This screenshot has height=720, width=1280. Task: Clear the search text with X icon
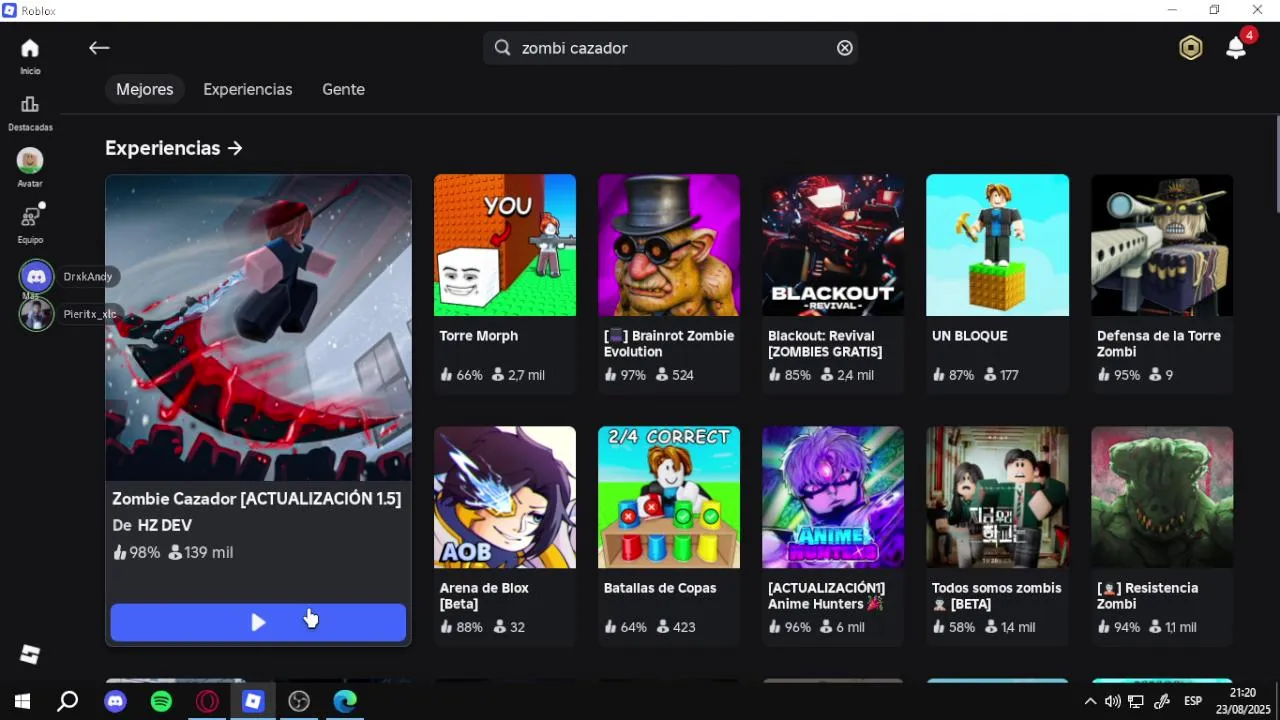[x=845, y=48]
